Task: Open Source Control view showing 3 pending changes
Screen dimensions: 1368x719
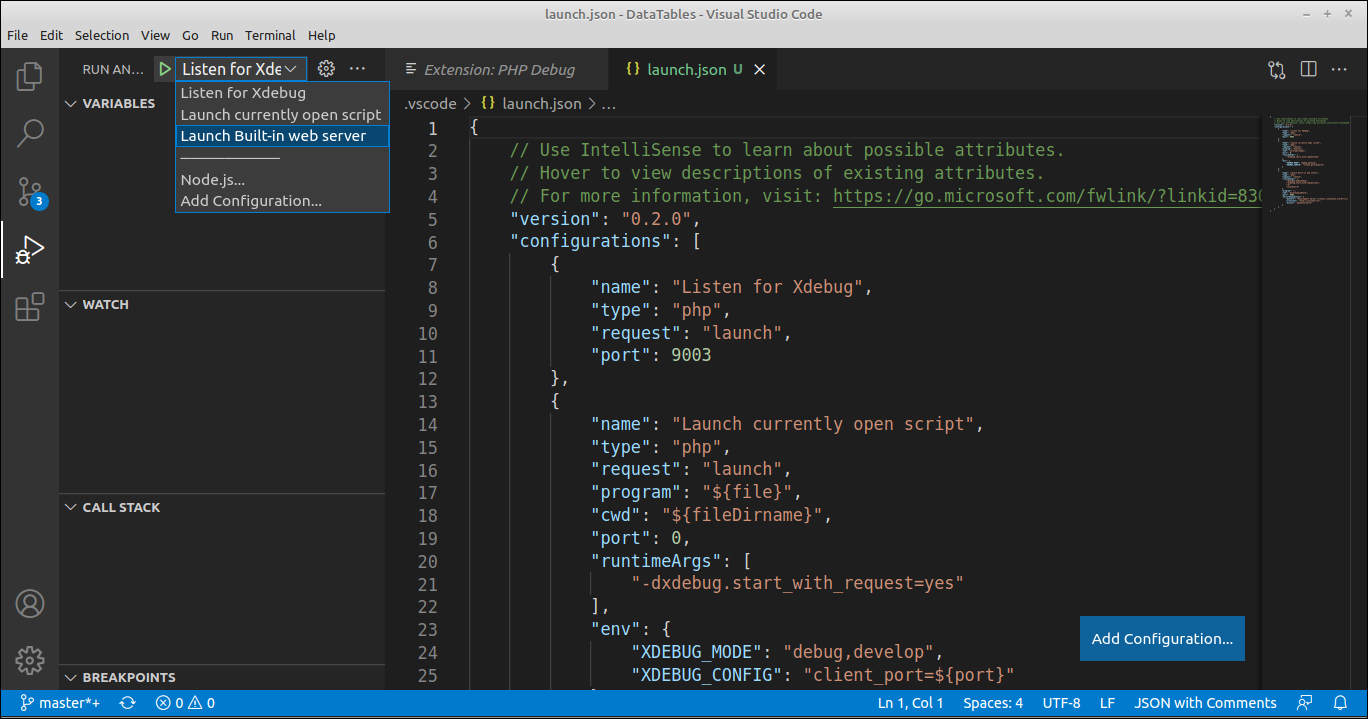Action: point(30,190)
